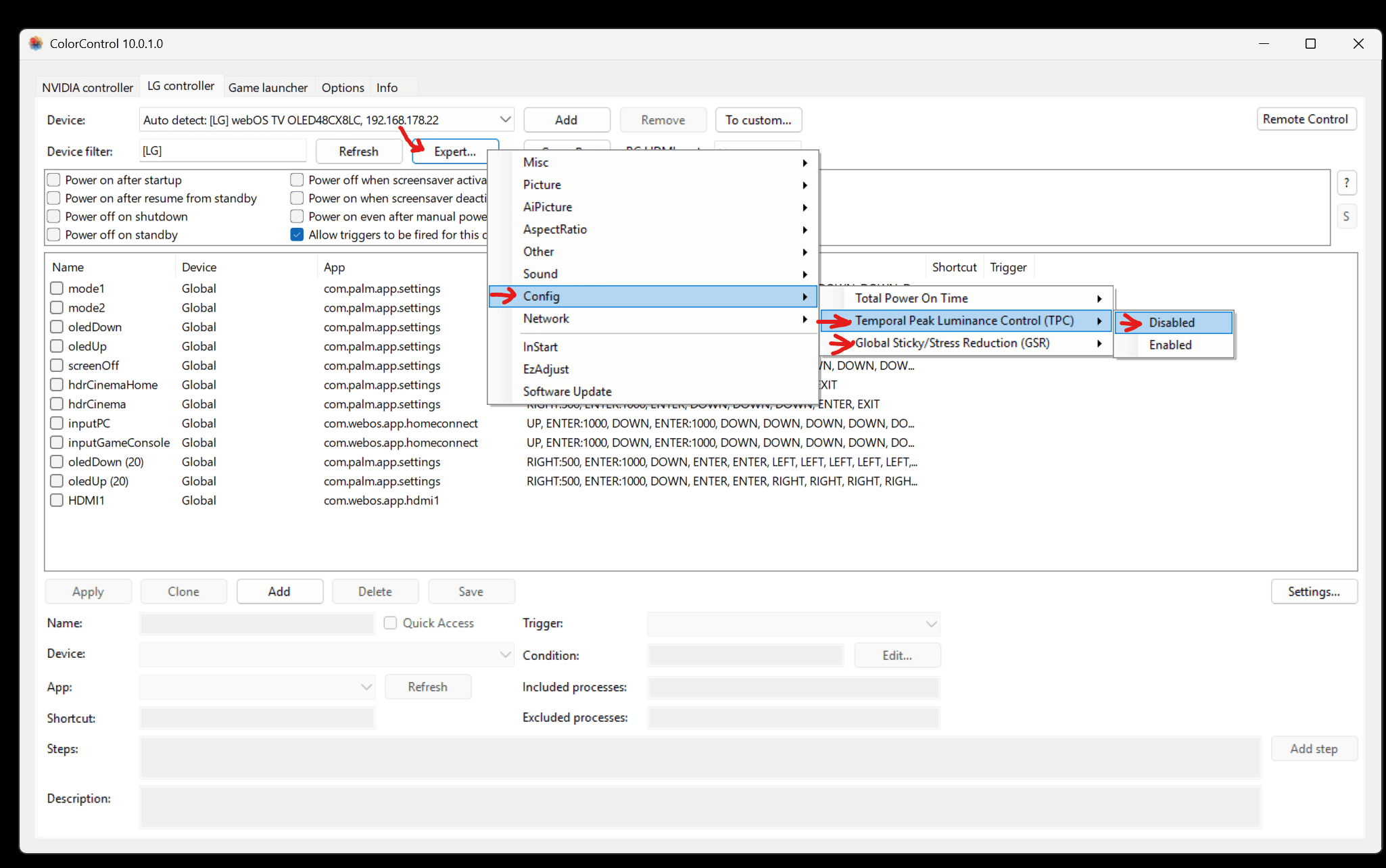Open the Remote Control button
Screen dimensions: 1386x868
coord(1306,119)
